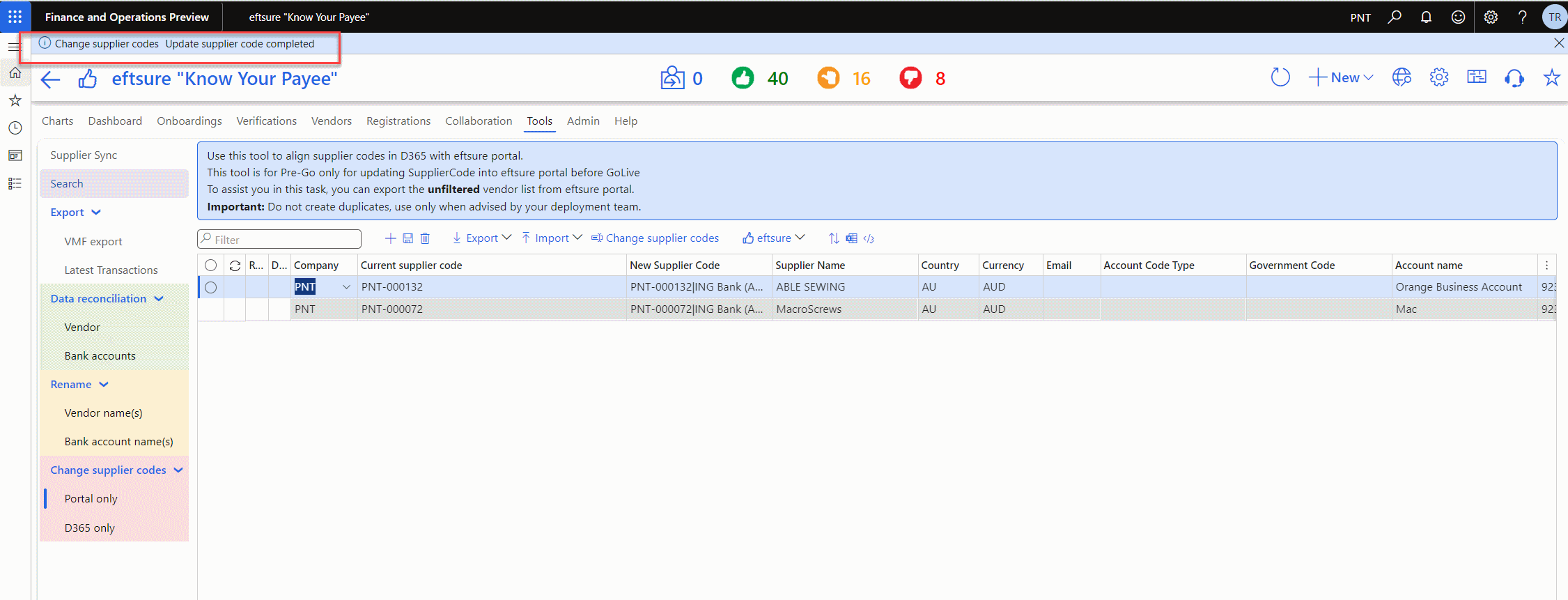Open the New dropdown in the header
Viewport: 1568px width, 600px height.
tap(1341, 77)
